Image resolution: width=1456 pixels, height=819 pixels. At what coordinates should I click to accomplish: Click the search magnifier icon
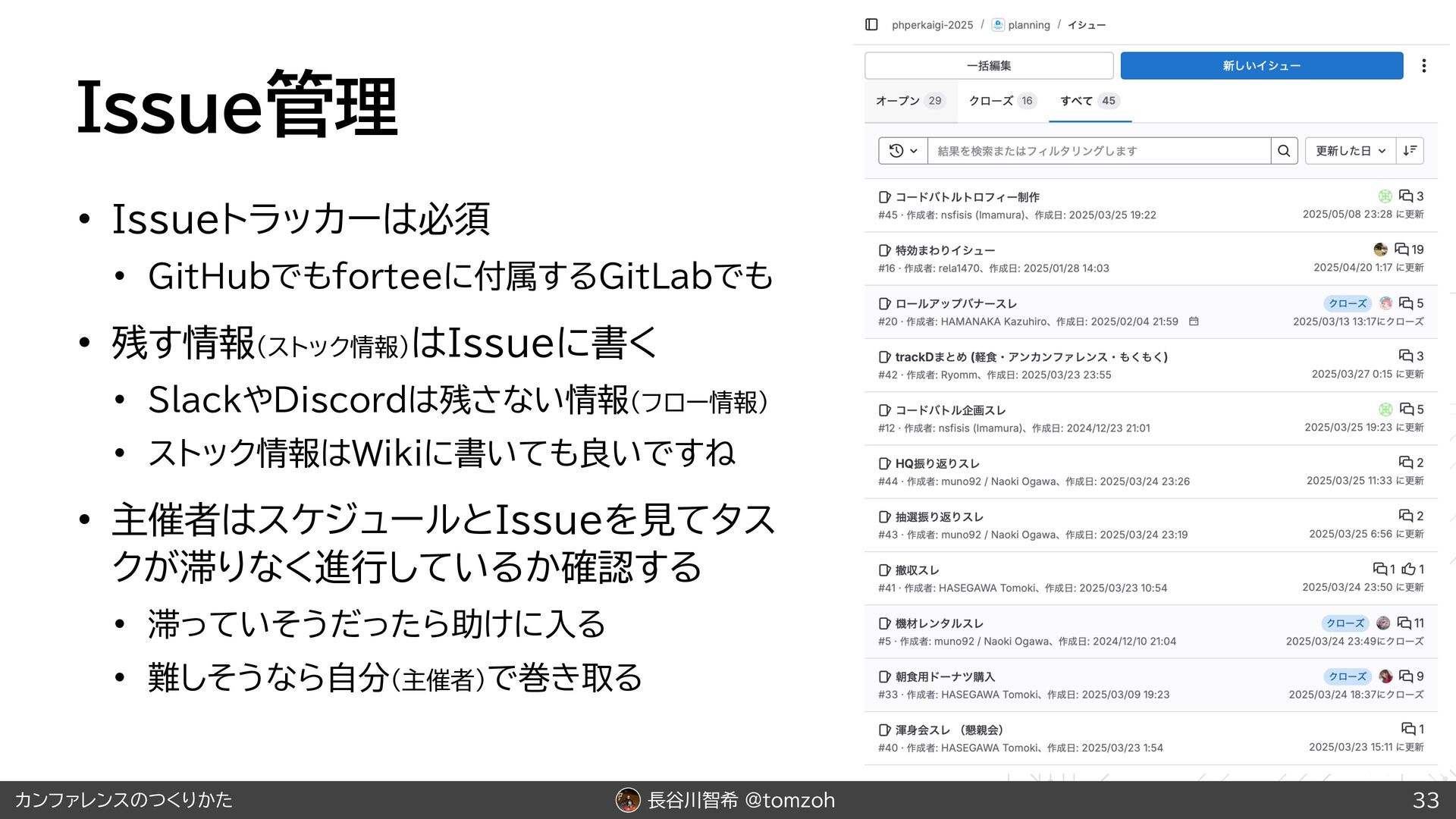pos(1284,151)
